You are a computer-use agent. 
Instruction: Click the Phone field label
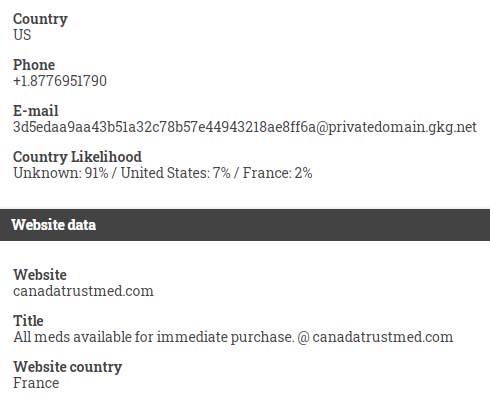34,65
